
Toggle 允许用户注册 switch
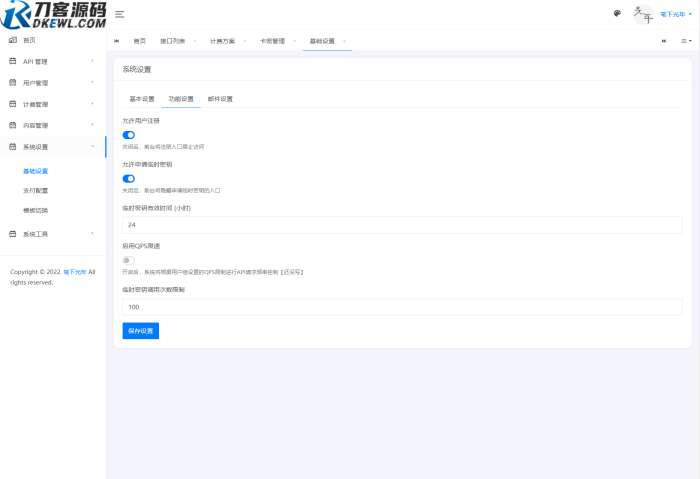[x=129, y=135]
